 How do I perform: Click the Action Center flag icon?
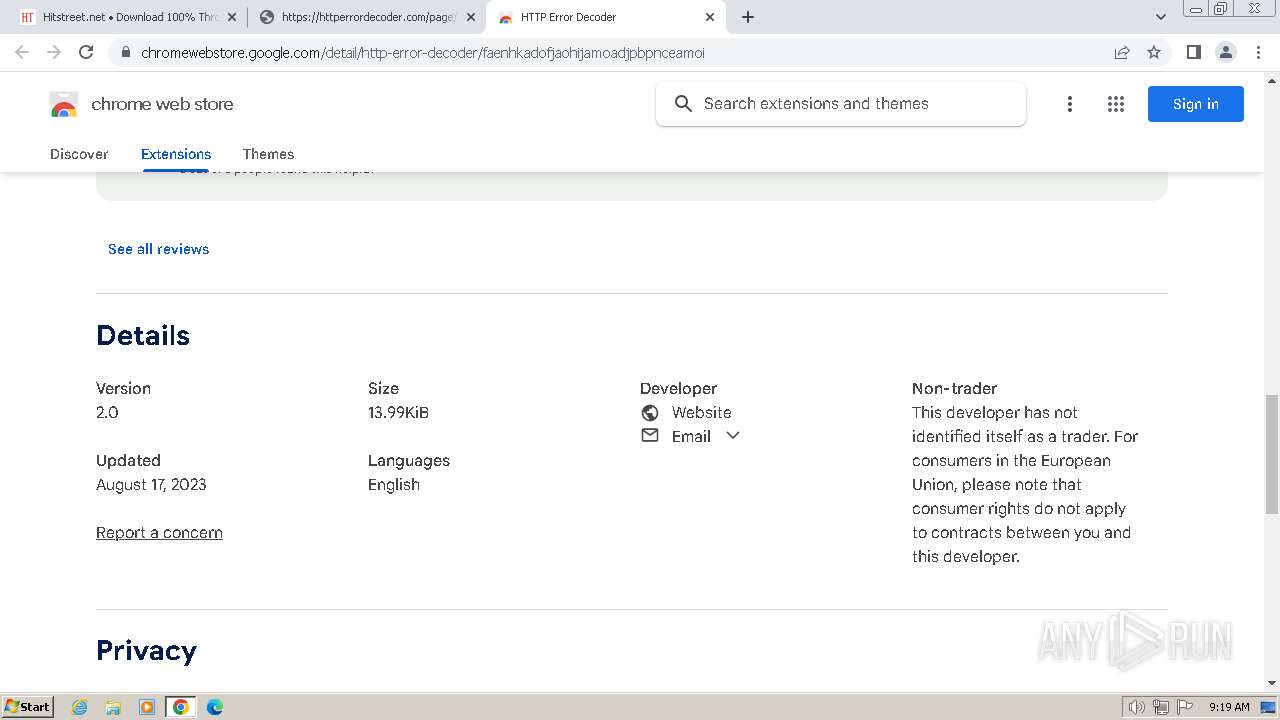click(1185, 707)
